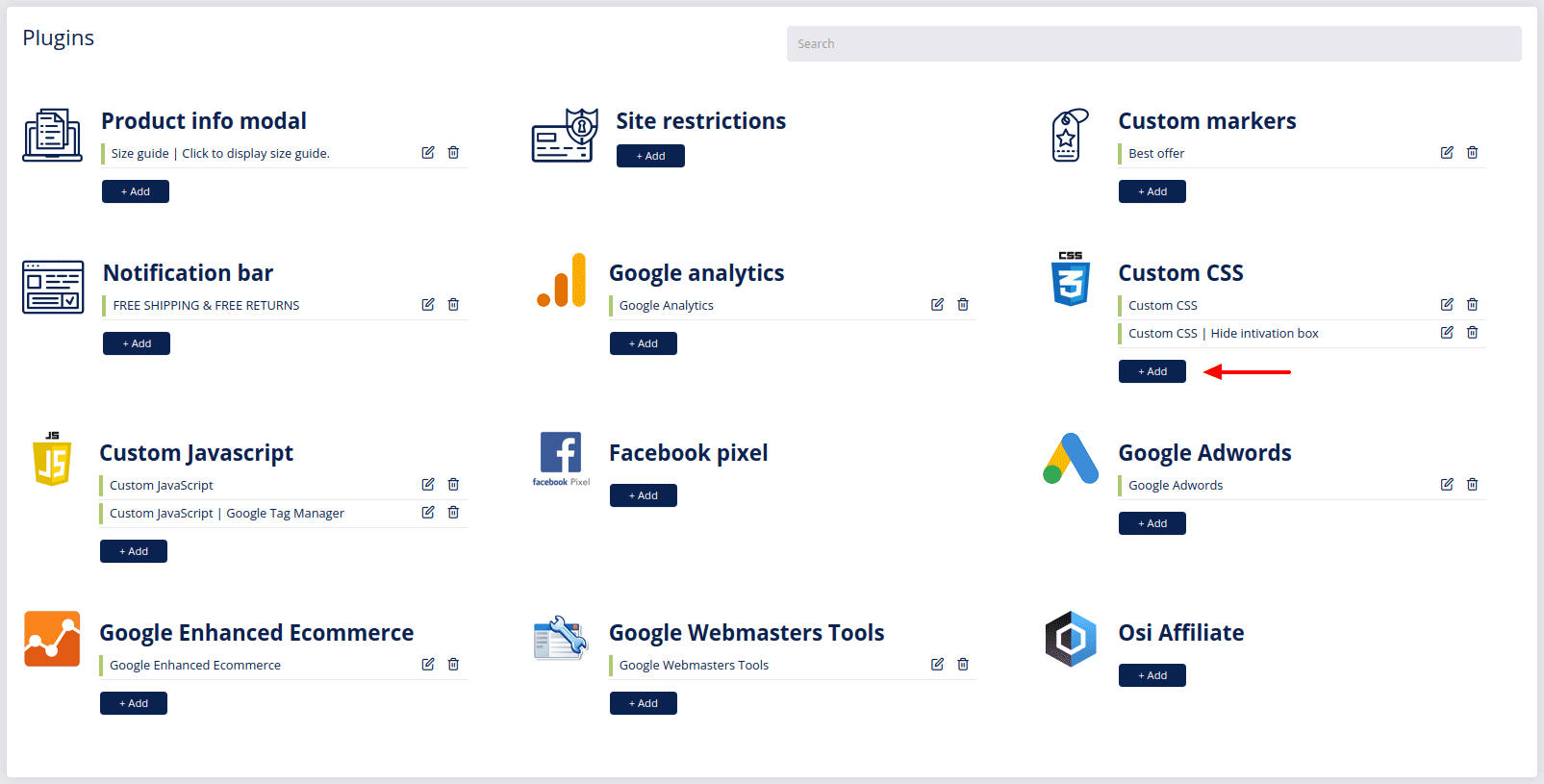Add a Site restrictions entry
The height and width of the screenshot is (784, 1544).
click(x=650, y=156)
